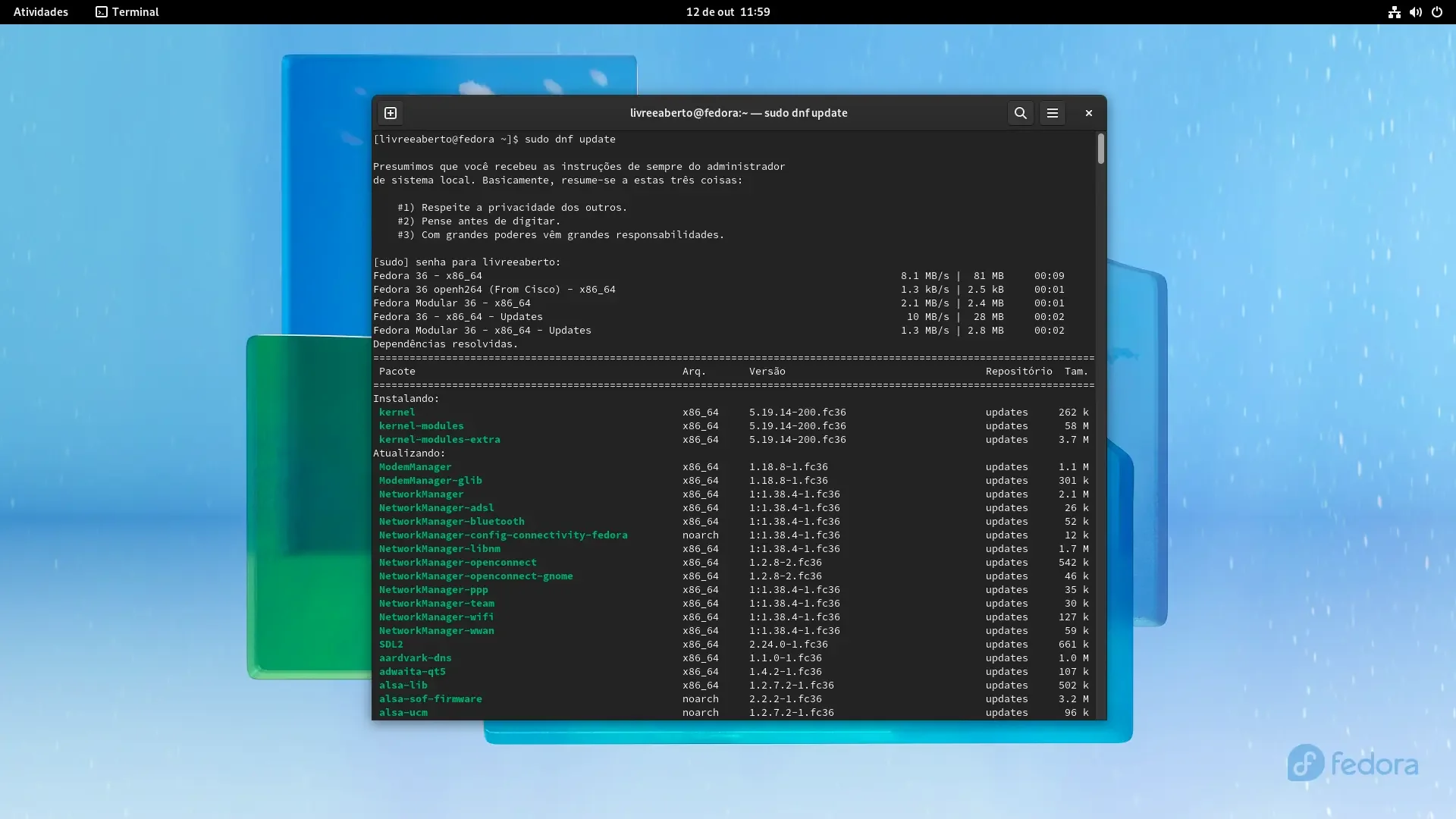Viewport: 1456px width, 819px height.
Task: Select 'NetworkManager-openconnect-gnome' package name
Action: (x=476, y=576)
